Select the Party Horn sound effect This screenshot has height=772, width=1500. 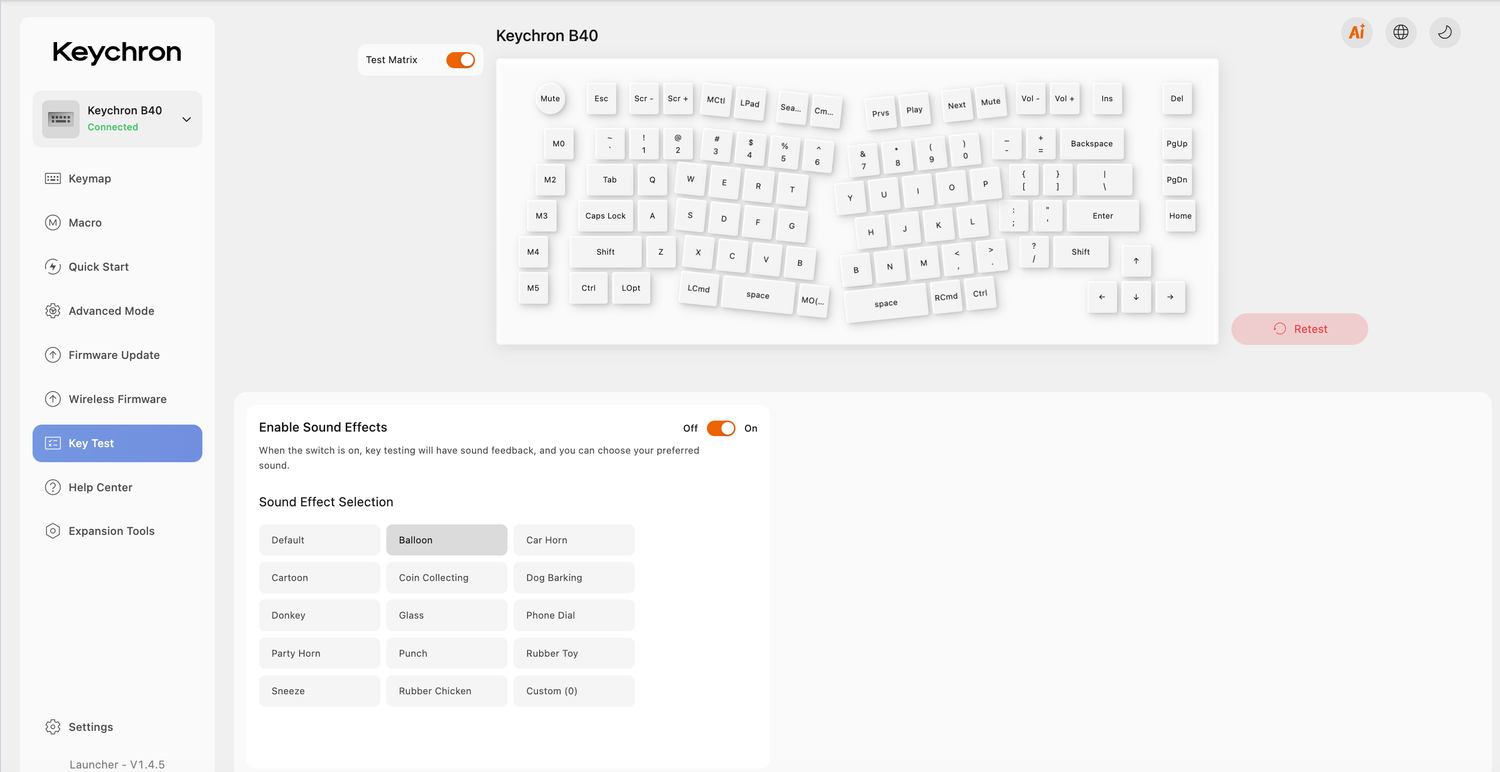(320, 653)
